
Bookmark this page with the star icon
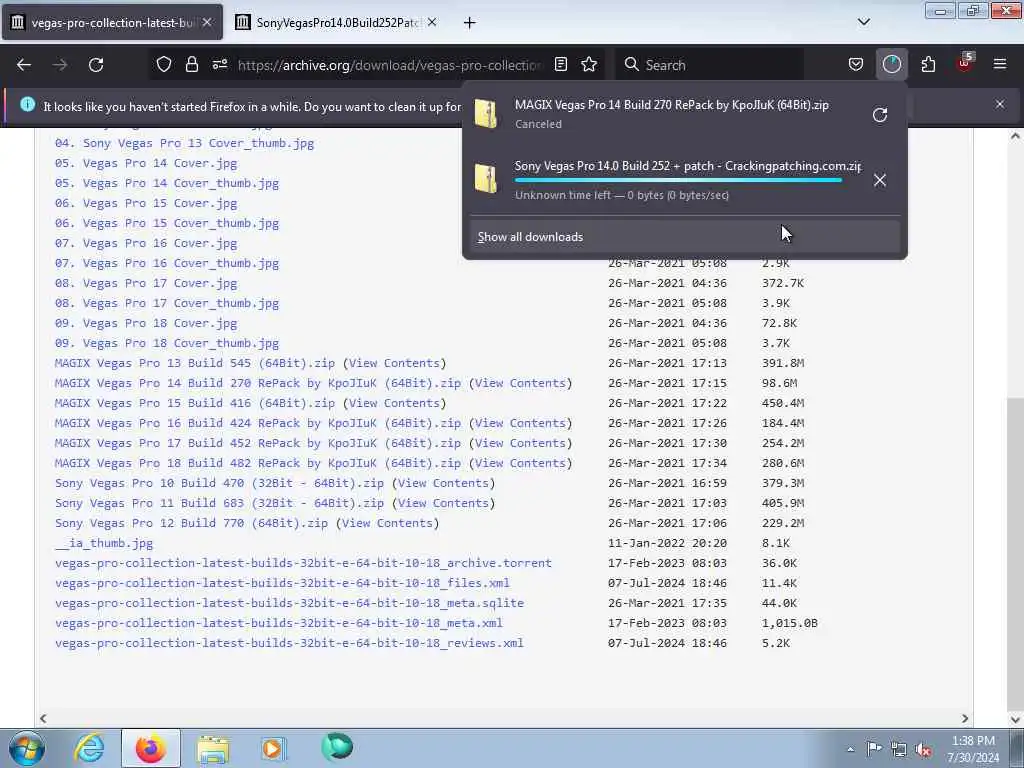click(589, 65)
